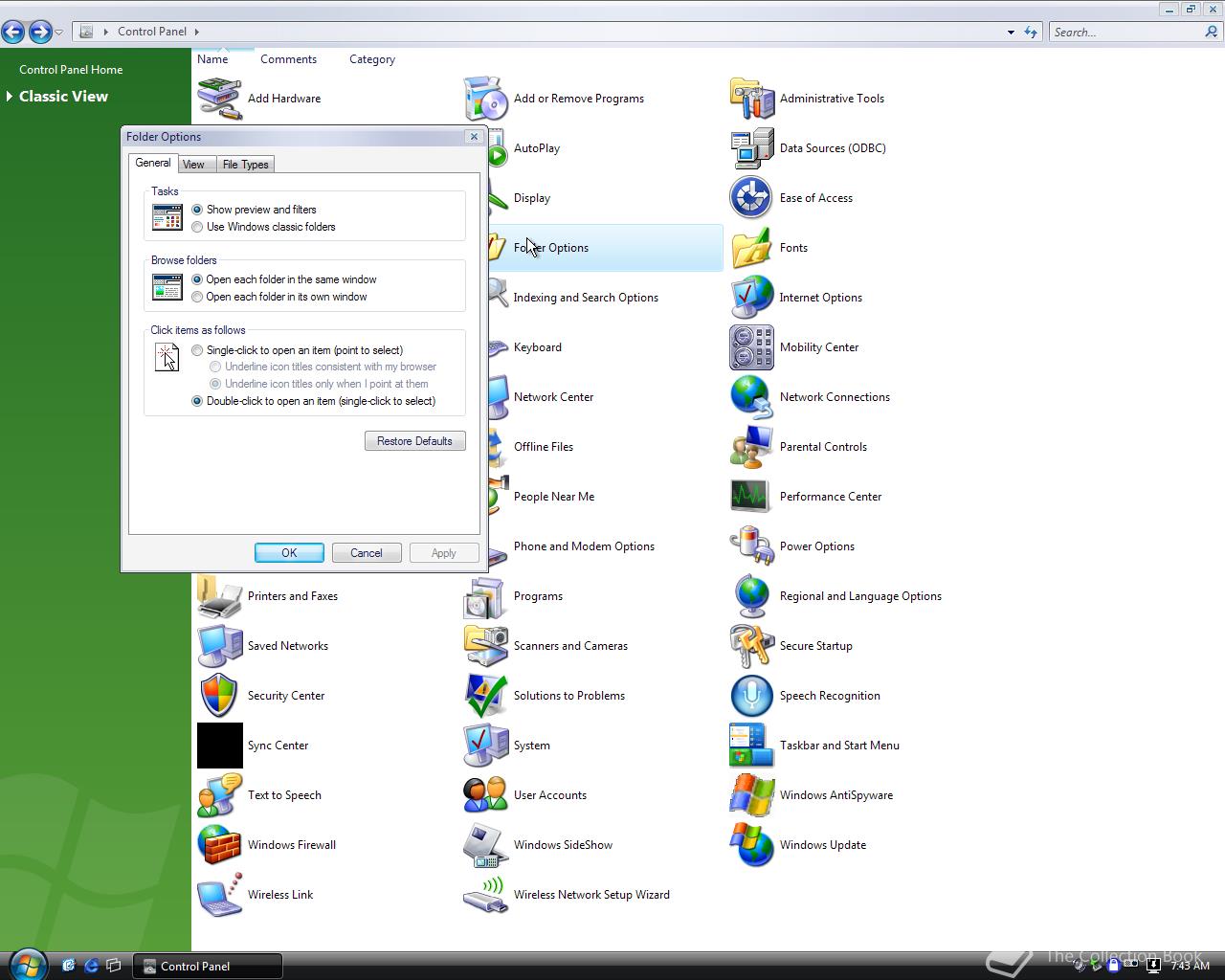The image size is (1225, 980).
Task: Open the Fonts folder icon
Action: tap(751, 248)
